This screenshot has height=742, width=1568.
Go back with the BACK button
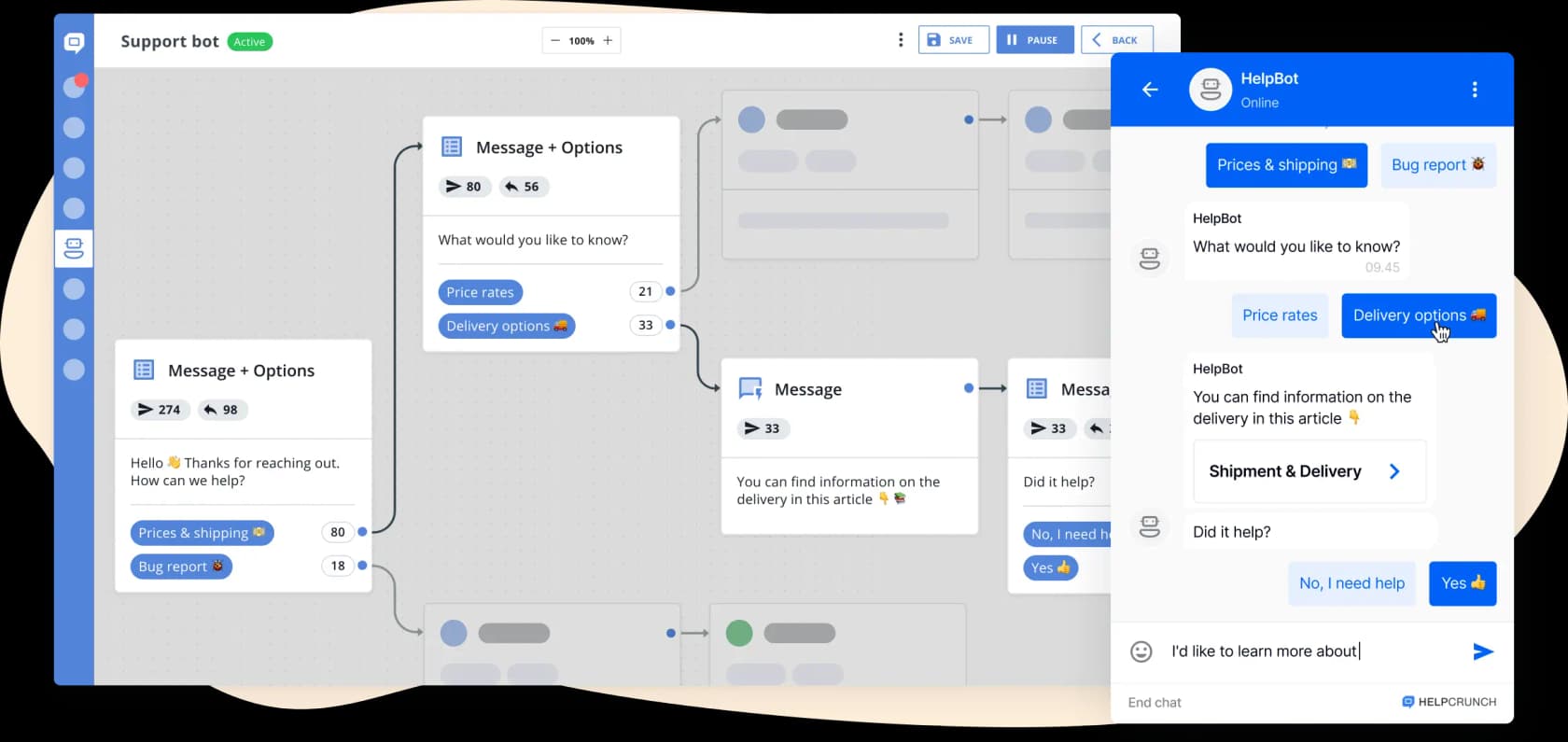1116,40
